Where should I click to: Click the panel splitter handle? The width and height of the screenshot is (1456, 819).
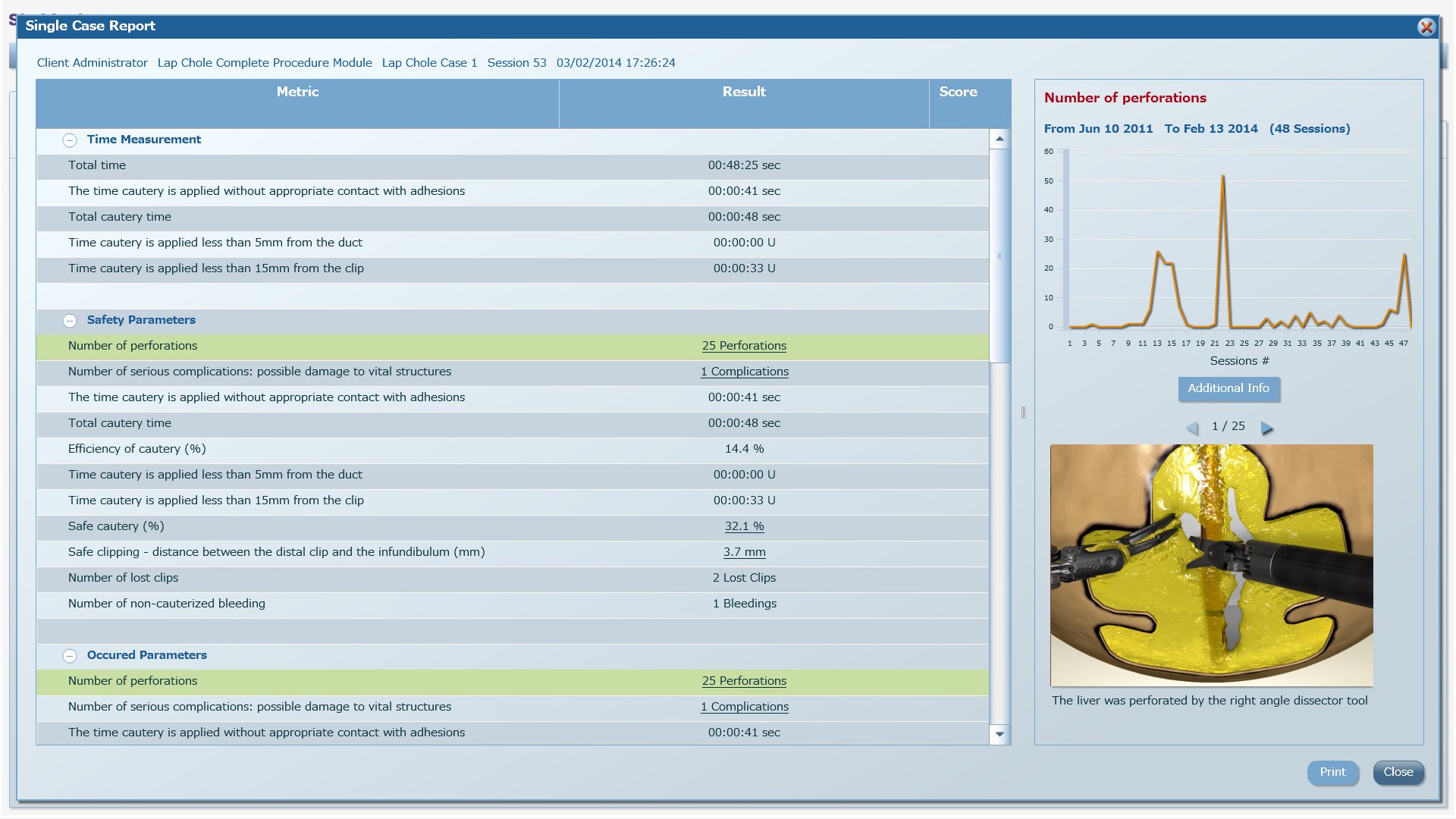[1023, 413]
